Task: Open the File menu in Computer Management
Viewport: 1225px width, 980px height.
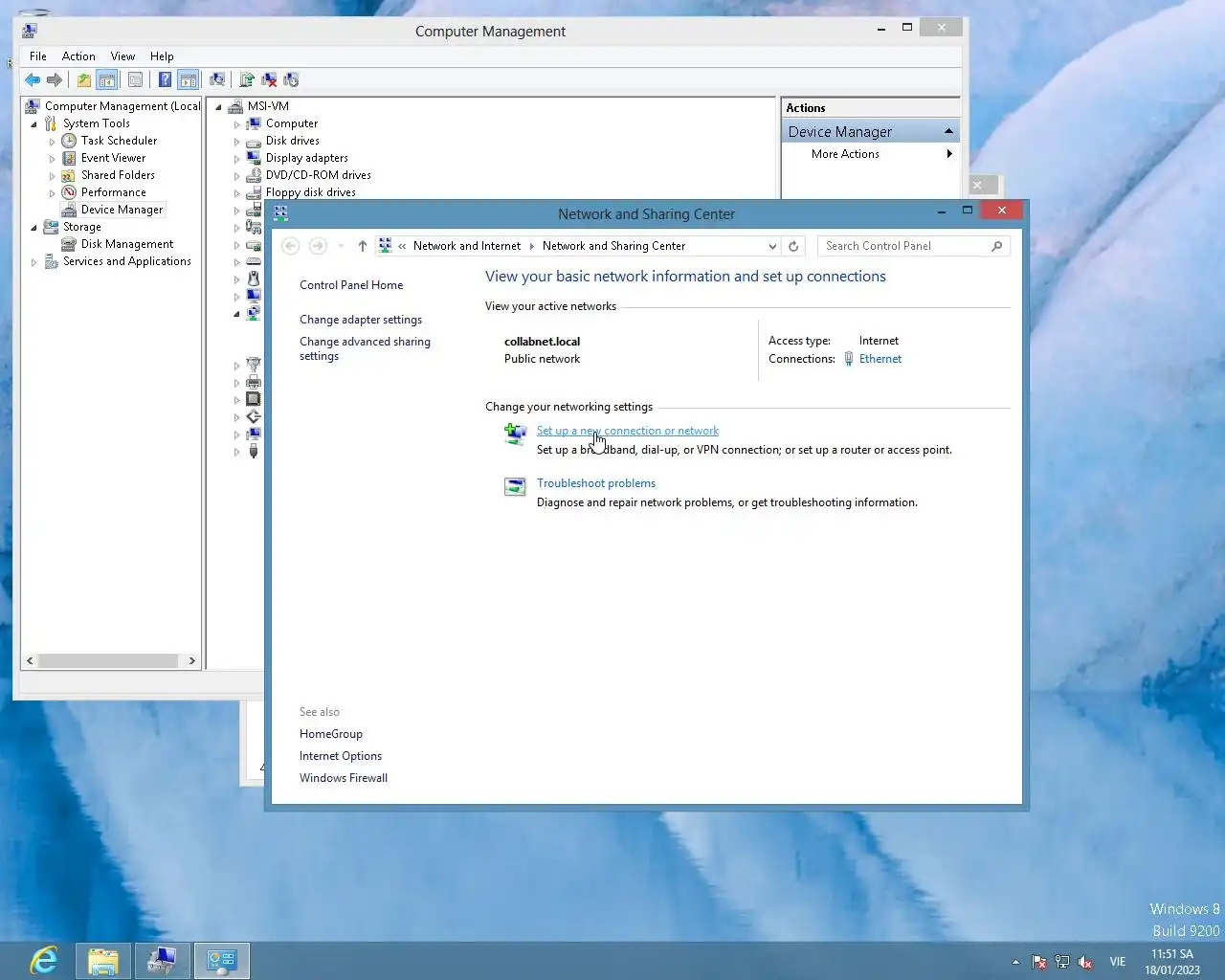Action: click(x=38, y=56)
